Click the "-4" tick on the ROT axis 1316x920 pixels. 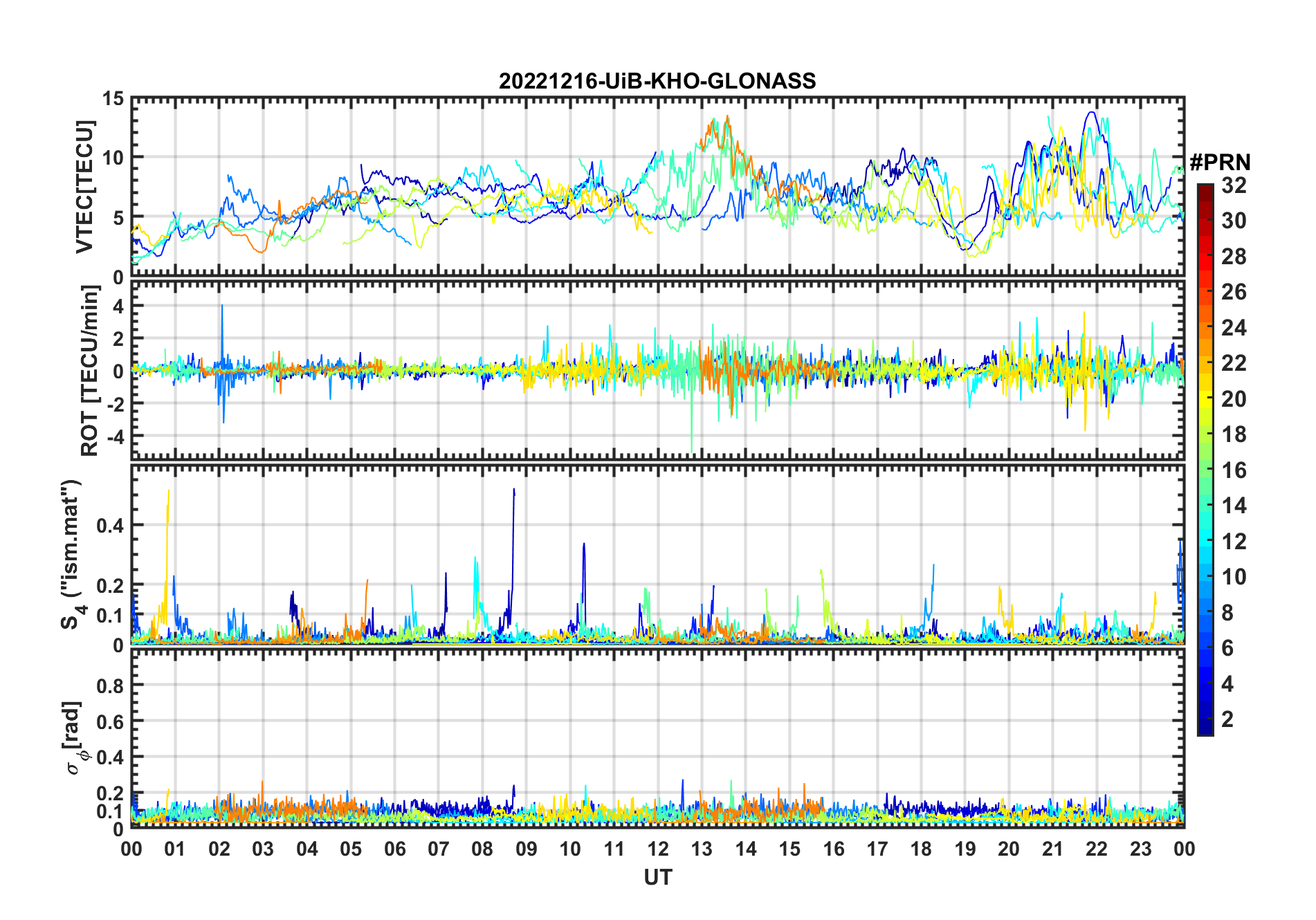(x=114, y=436)
